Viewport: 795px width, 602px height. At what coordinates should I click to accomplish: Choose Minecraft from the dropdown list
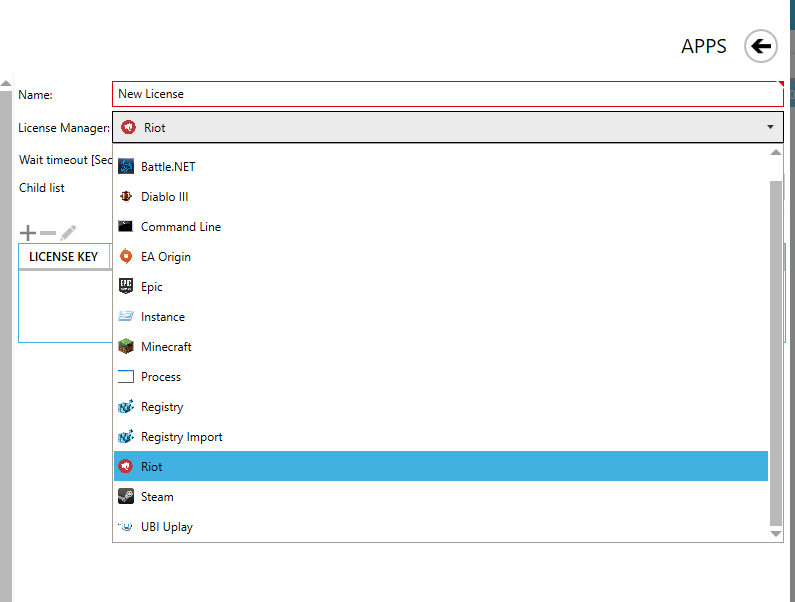click(x=441, y=346)
